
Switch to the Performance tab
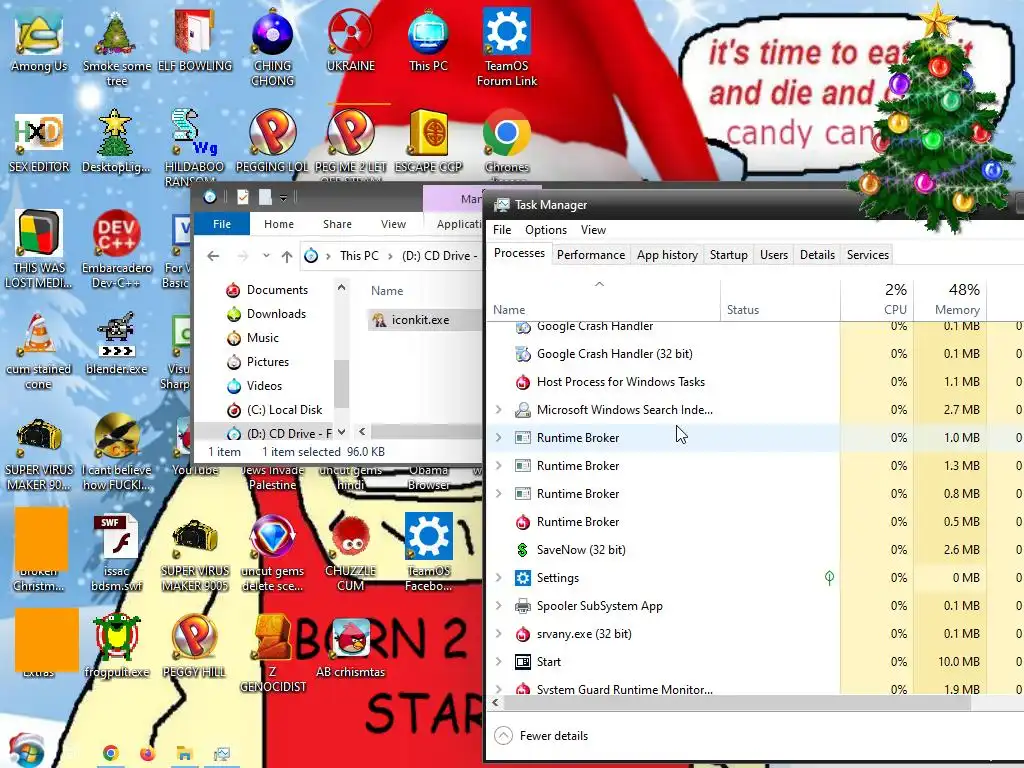click(591, 255)
